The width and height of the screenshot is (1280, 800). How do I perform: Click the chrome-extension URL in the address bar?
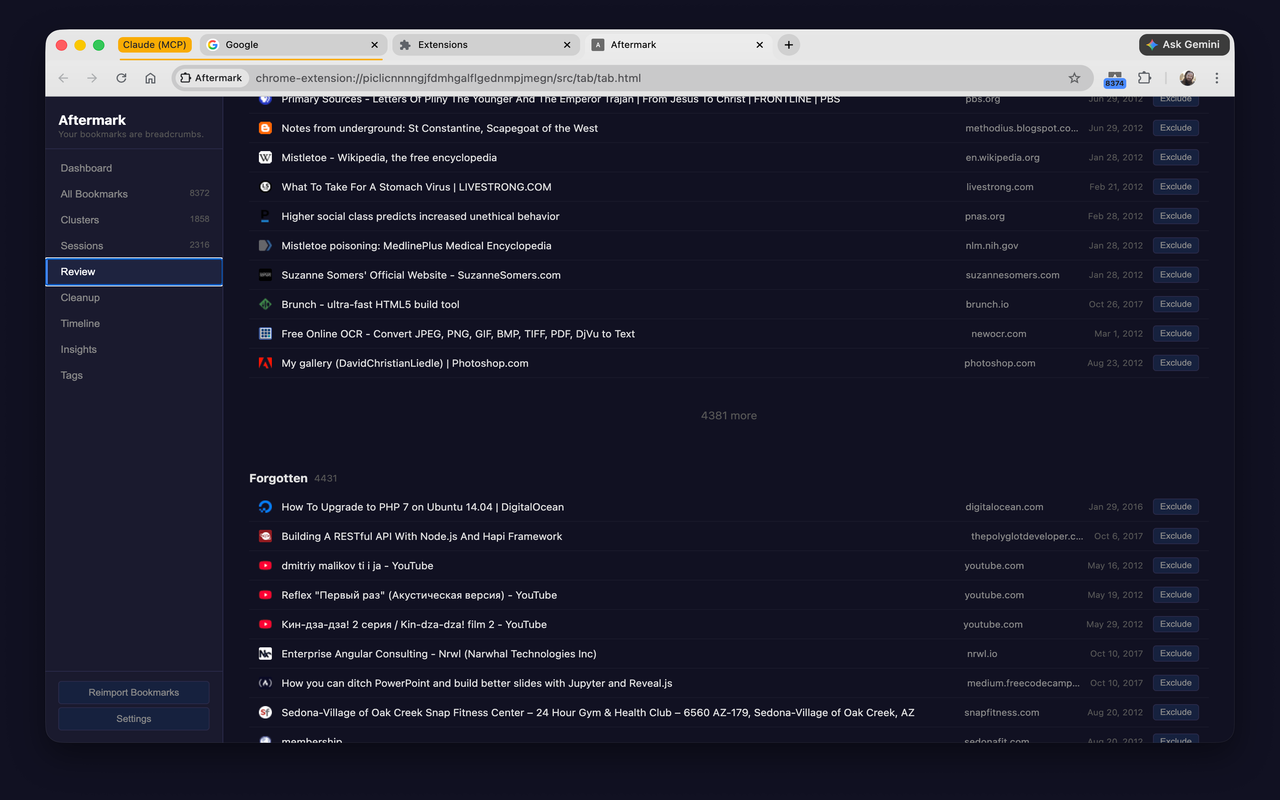point(448,78)
